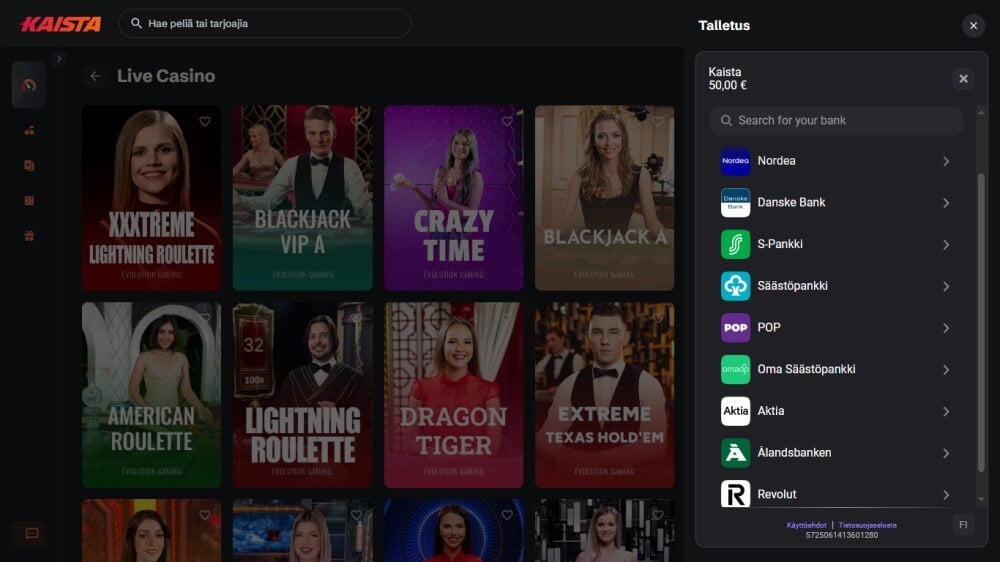The width and height of the screenshot is (1000, 562).
Task: Expand Säästöpankki with its chevron
Action: [x=946, y=286]
